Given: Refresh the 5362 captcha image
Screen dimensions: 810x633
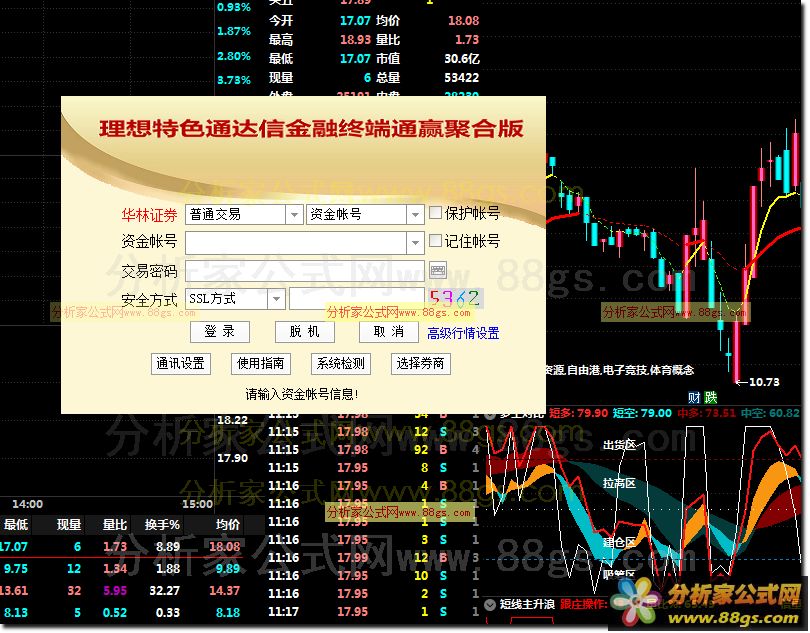Looking at the screenshot, I should (x=455, y=298).
